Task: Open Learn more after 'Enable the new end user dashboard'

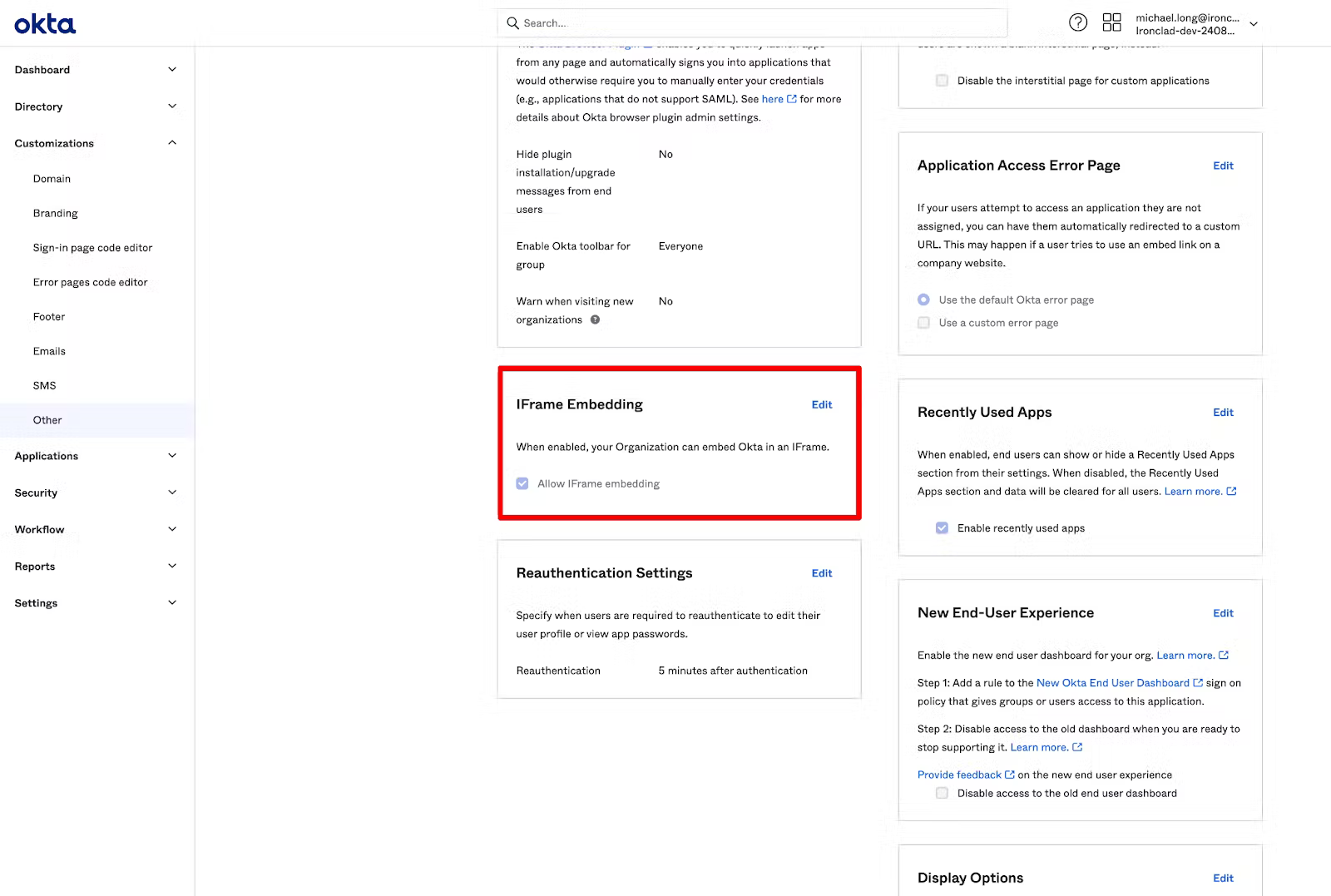Action: (1185, 656)
